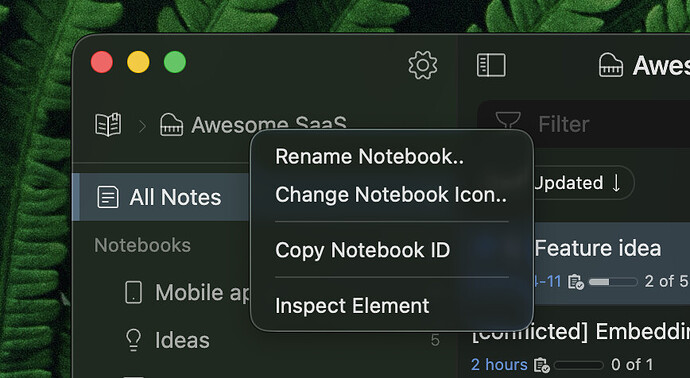The width and height of the screenshot is (690, 378).
Task: Click the Notebooks section header
Action: [x=143, y=245]
